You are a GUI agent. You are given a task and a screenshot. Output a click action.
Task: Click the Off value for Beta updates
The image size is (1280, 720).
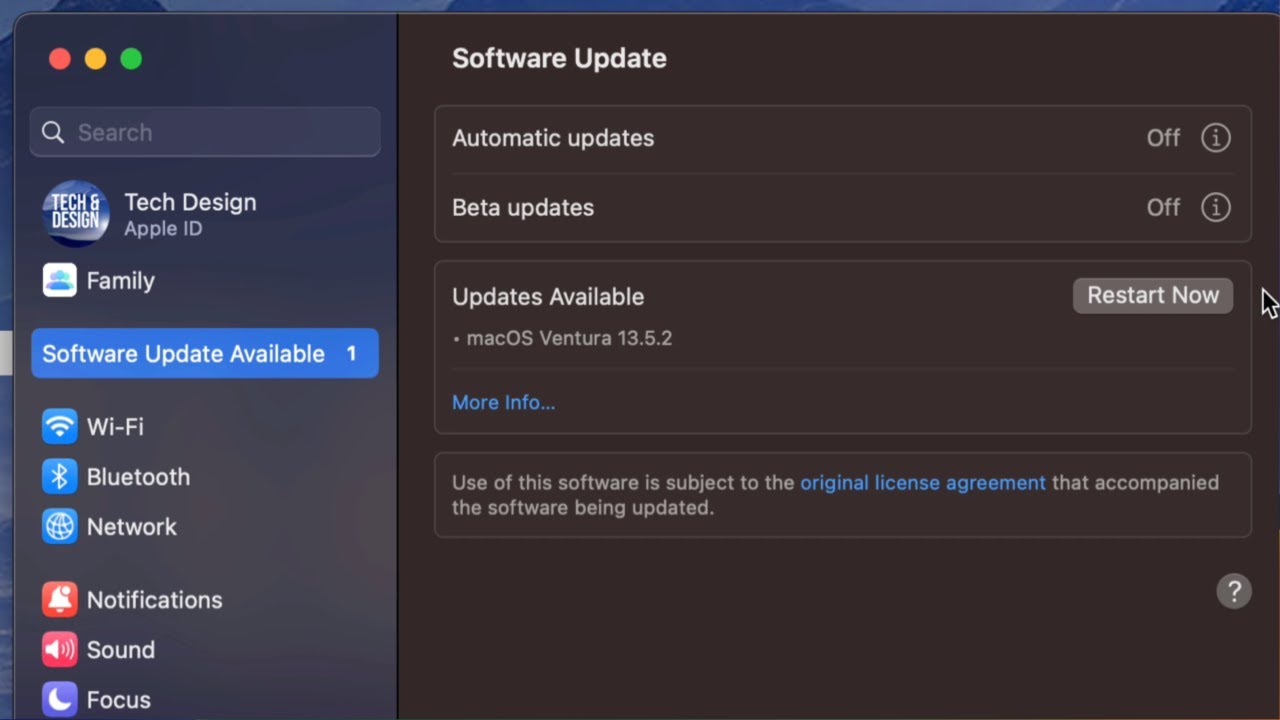coord(1163,208)
